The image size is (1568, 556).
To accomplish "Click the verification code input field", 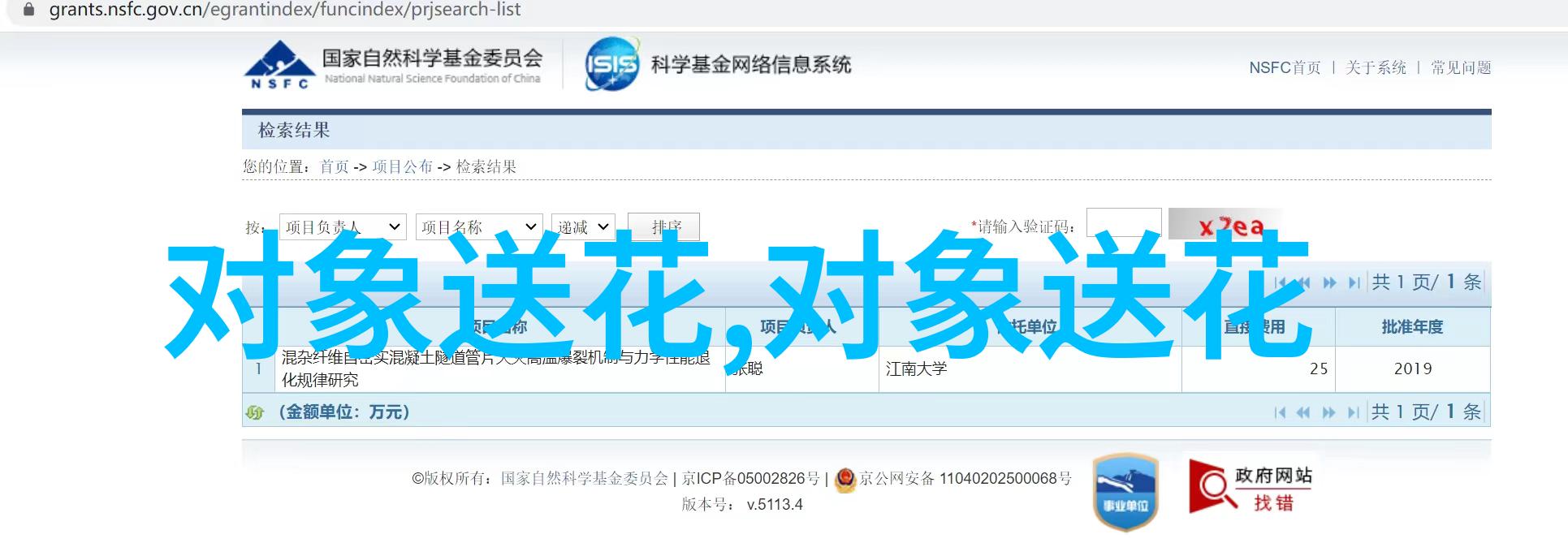I will (x=1124, y=224).
